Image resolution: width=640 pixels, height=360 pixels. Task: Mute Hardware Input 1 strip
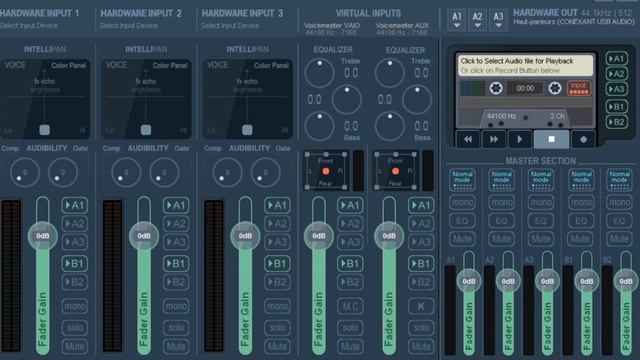point(75,347)
